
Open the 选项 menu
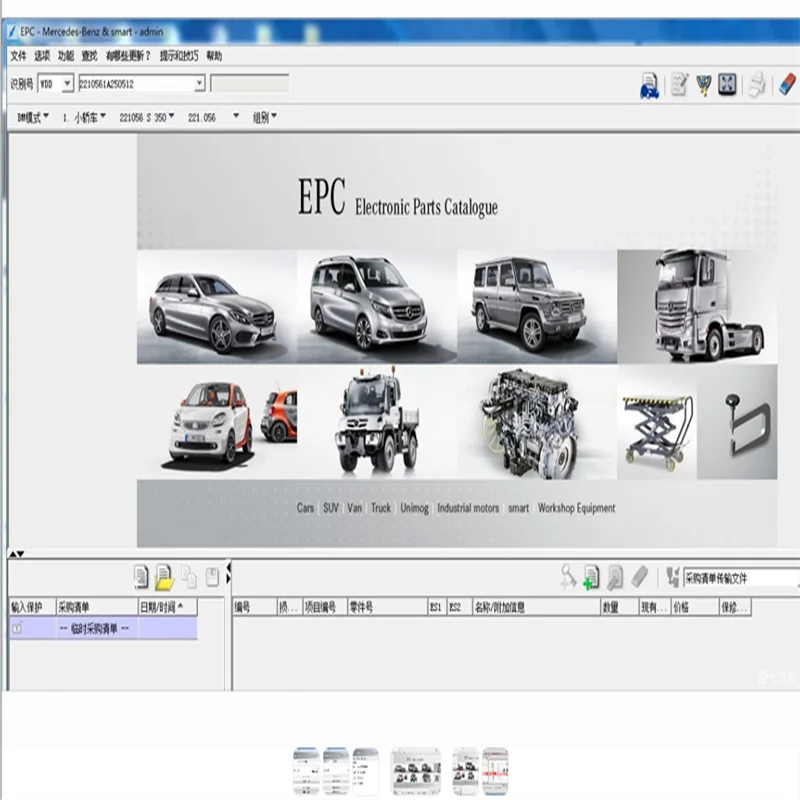click(x=42, y=56)
